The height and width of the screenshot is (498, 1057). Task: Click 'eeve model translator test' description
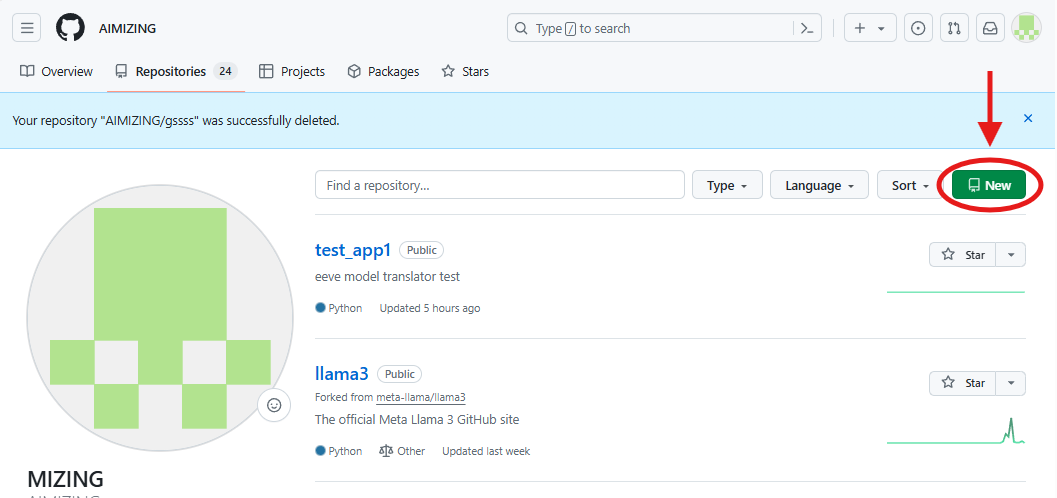pos(388,277)
